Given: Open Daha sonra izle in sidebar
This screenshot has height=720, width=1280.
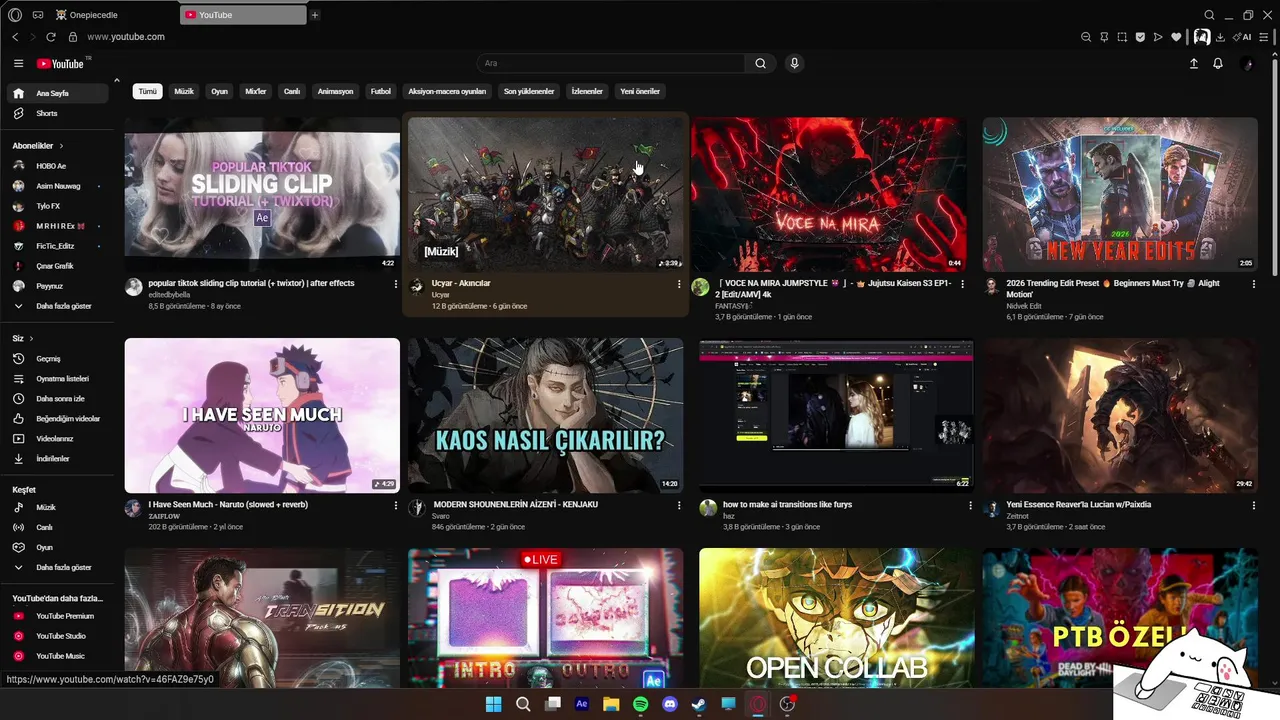Looking at the screenshot, I should point(58,398).
